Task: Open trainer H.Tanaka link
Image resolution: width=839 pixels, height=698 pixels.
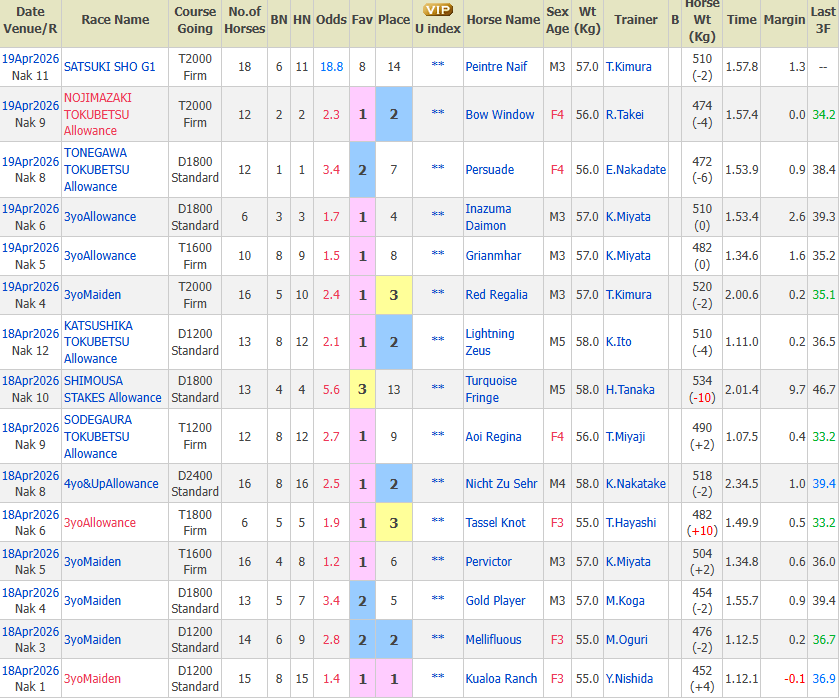Action: (x=630, y=390)
